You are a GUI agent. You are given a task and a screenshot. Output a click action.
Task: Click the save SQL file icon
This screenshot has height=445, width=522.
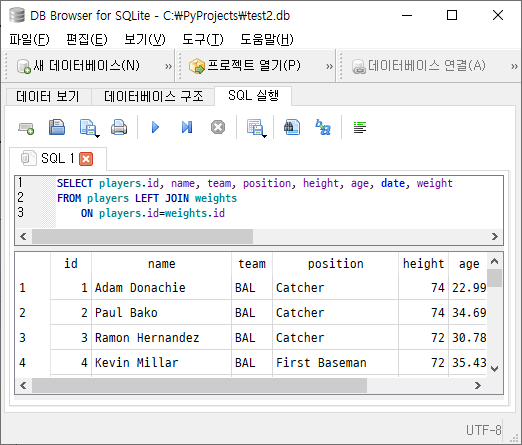(88, 127)
